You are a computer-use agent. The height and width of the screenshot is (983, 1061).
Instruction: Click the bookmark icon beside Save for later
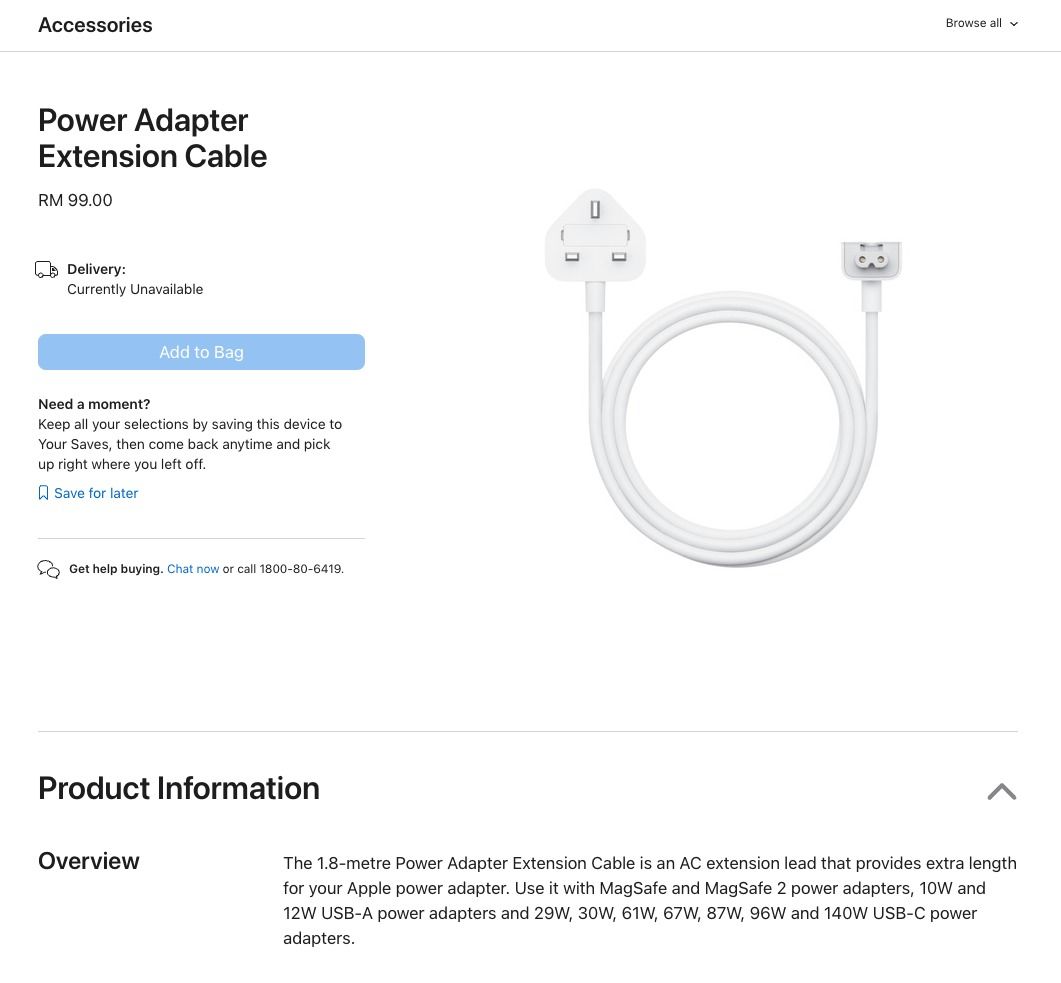[43, 493]
